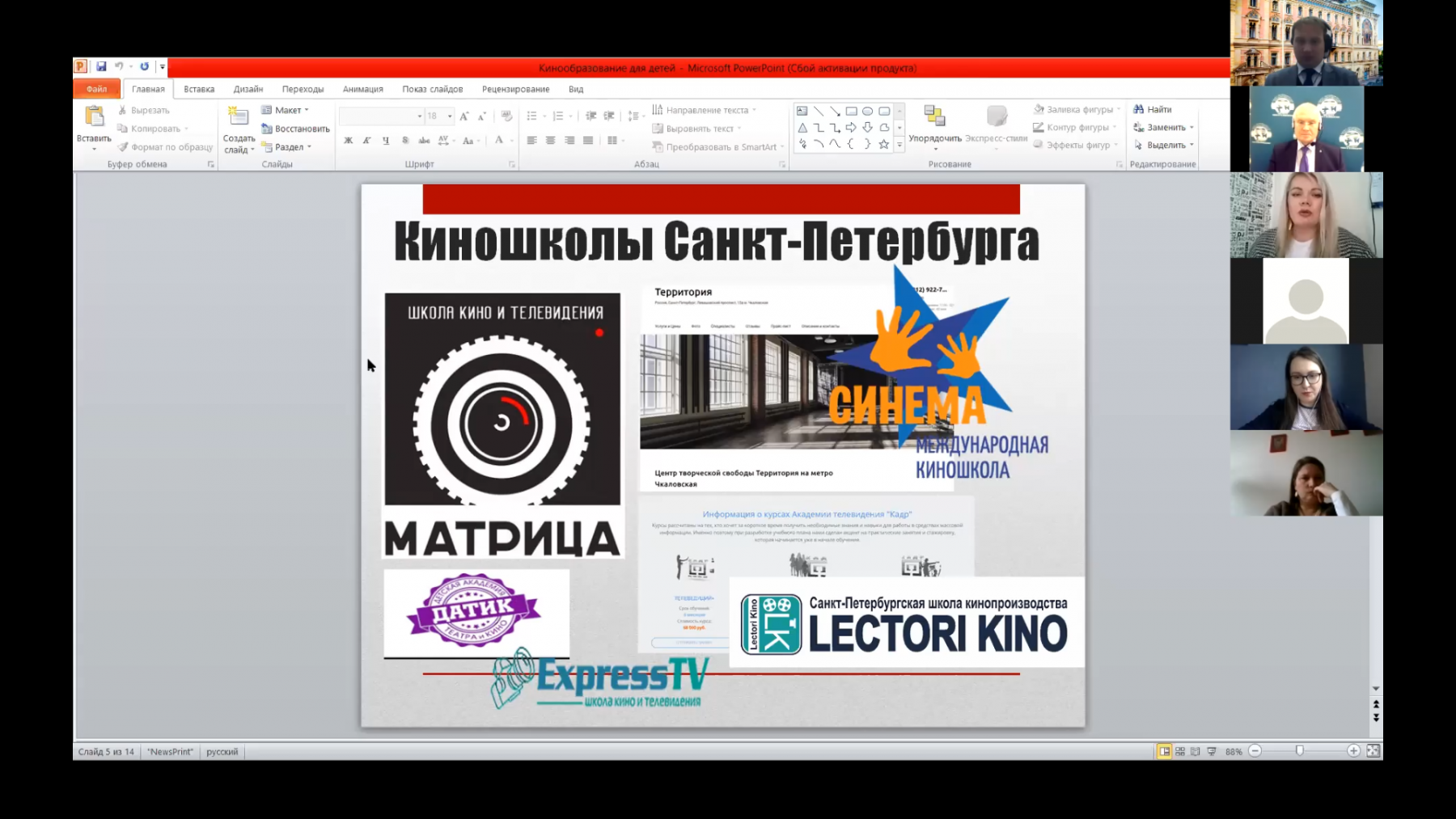Open the Customize Quick Access Toolbar dropdown
The height and width of the screenshot is (819, 1456).
coord(162,67)
